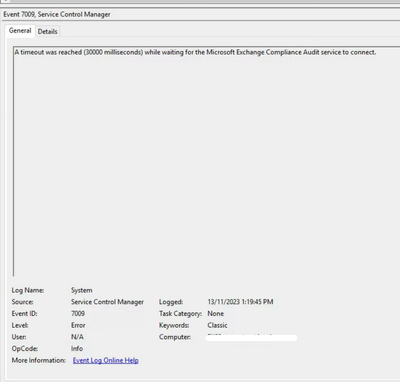Screen dimensions: 400x382
Task: Select the 'Event 7009, Service Control Manager' header
Action: point(57,14)
